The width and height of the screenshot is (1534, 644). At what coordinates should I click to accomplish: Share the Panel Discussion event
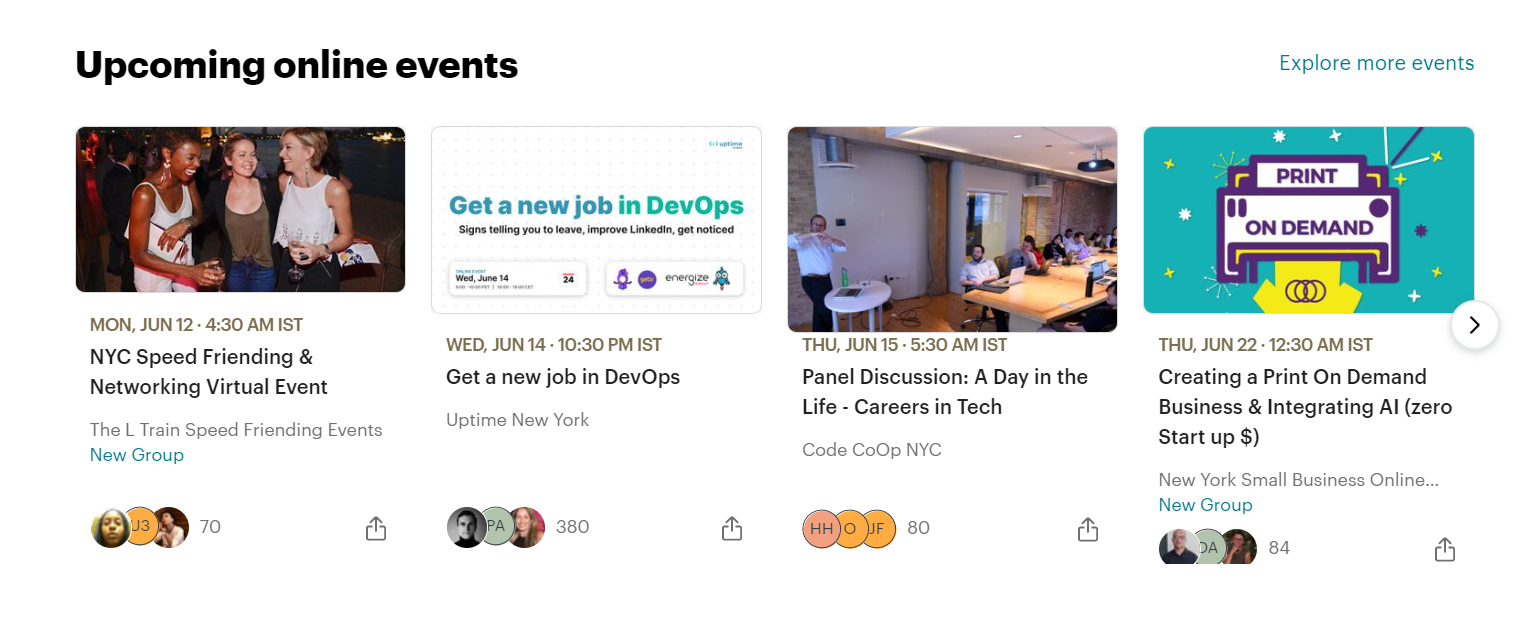coord(1088,529)
